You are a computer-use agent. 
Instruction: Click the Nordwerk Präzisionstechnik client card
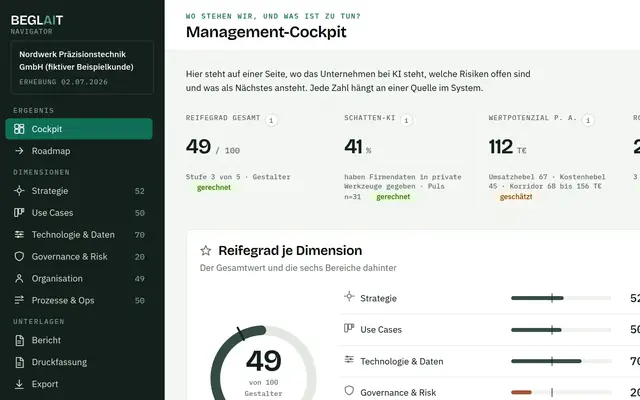pos(82,67)
